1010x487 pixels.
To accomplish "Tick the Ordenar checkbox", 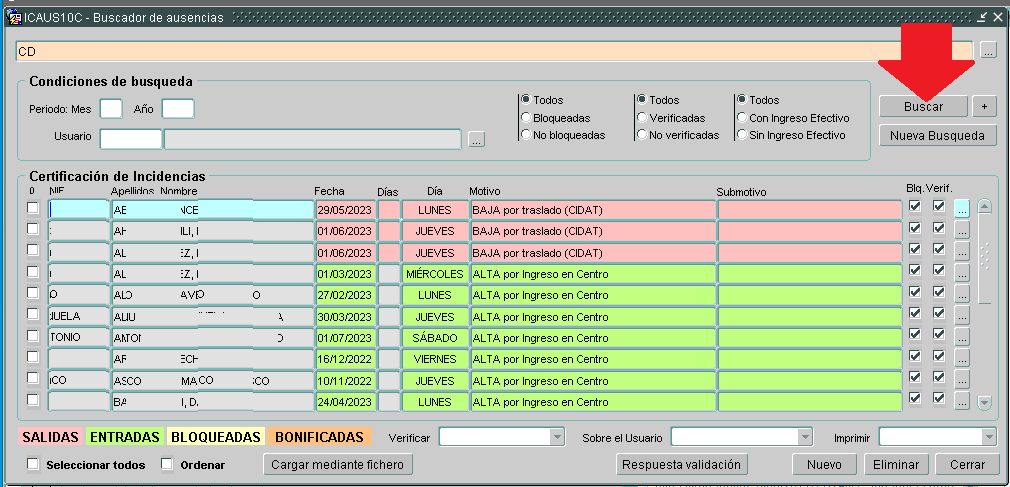I will point(167,465).
